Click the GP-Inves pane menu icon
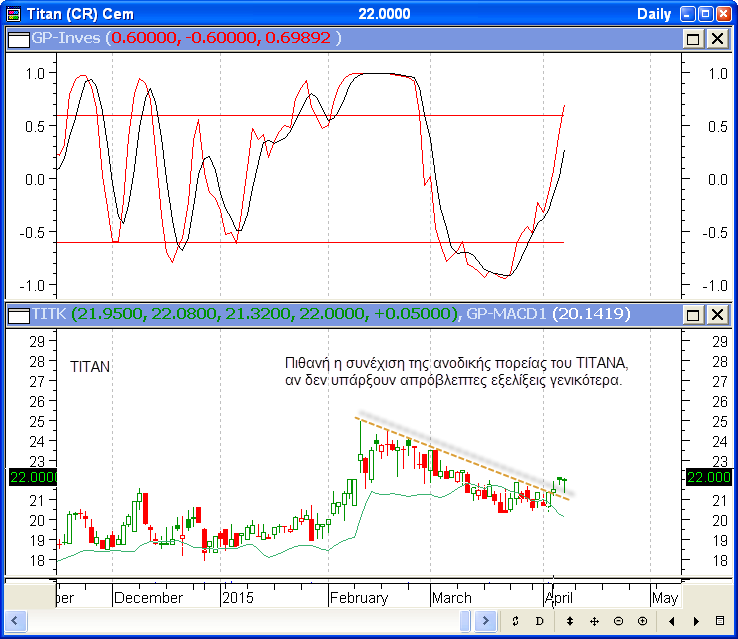Screen dimensions: 738x639 pyautogui.click(x=19, y=39)
